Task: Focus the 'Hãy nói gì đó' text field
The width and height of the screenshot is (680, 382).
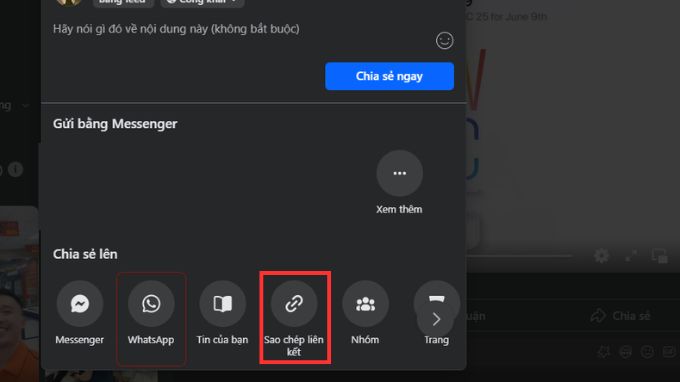Action: 176,29
